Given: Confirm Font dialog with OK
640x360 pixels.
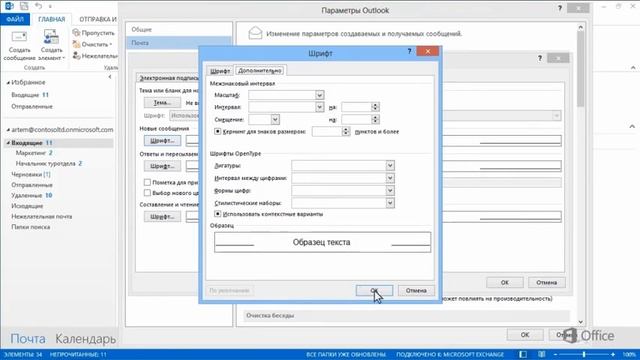Looking at the screenshot, I should pos(374,290).
